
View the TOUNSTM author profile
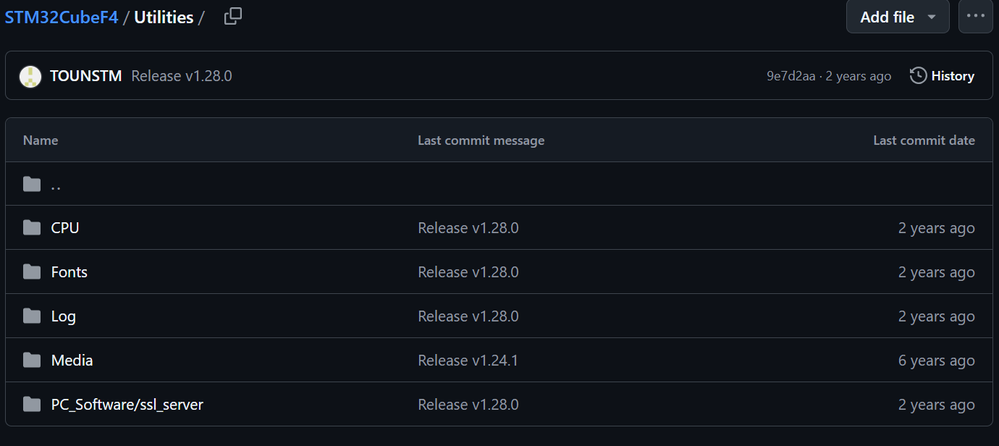tap(86, 76)
